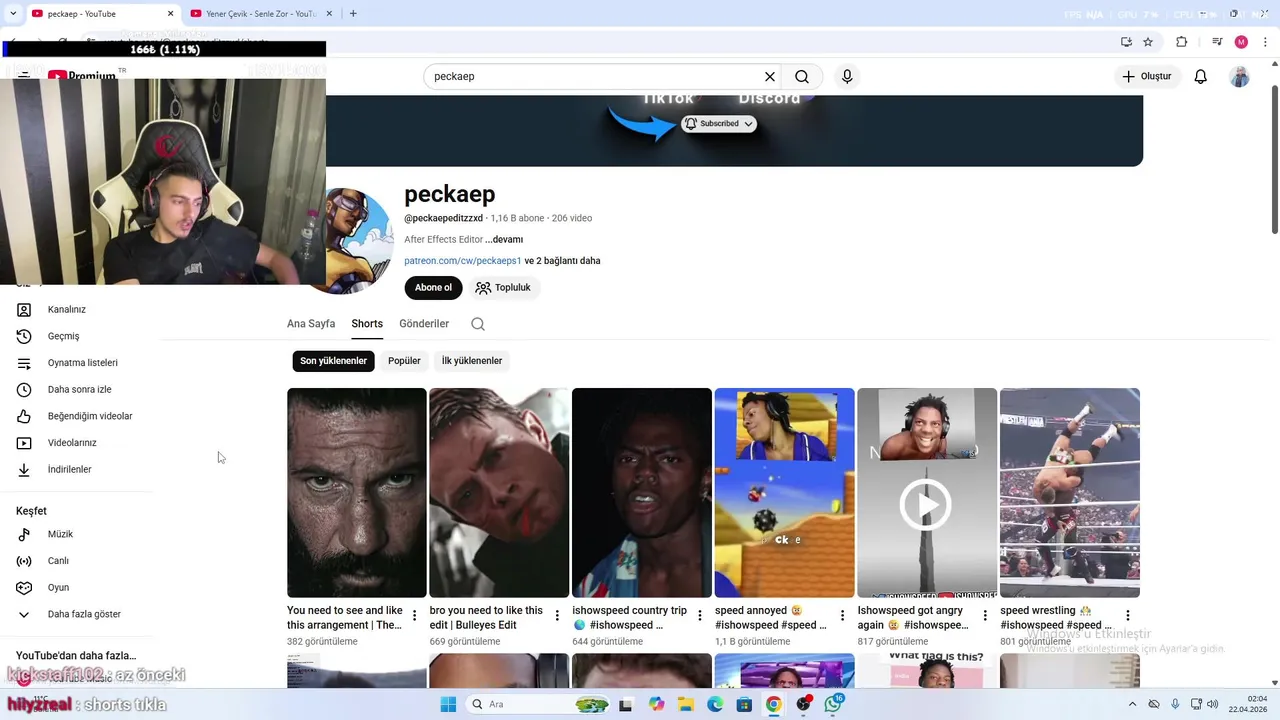Image resolution: width=1280 pixels, height=720 pixels.
Task: Select 'Son yüklenenler' filter chip
Action: [x=334, y=361]
